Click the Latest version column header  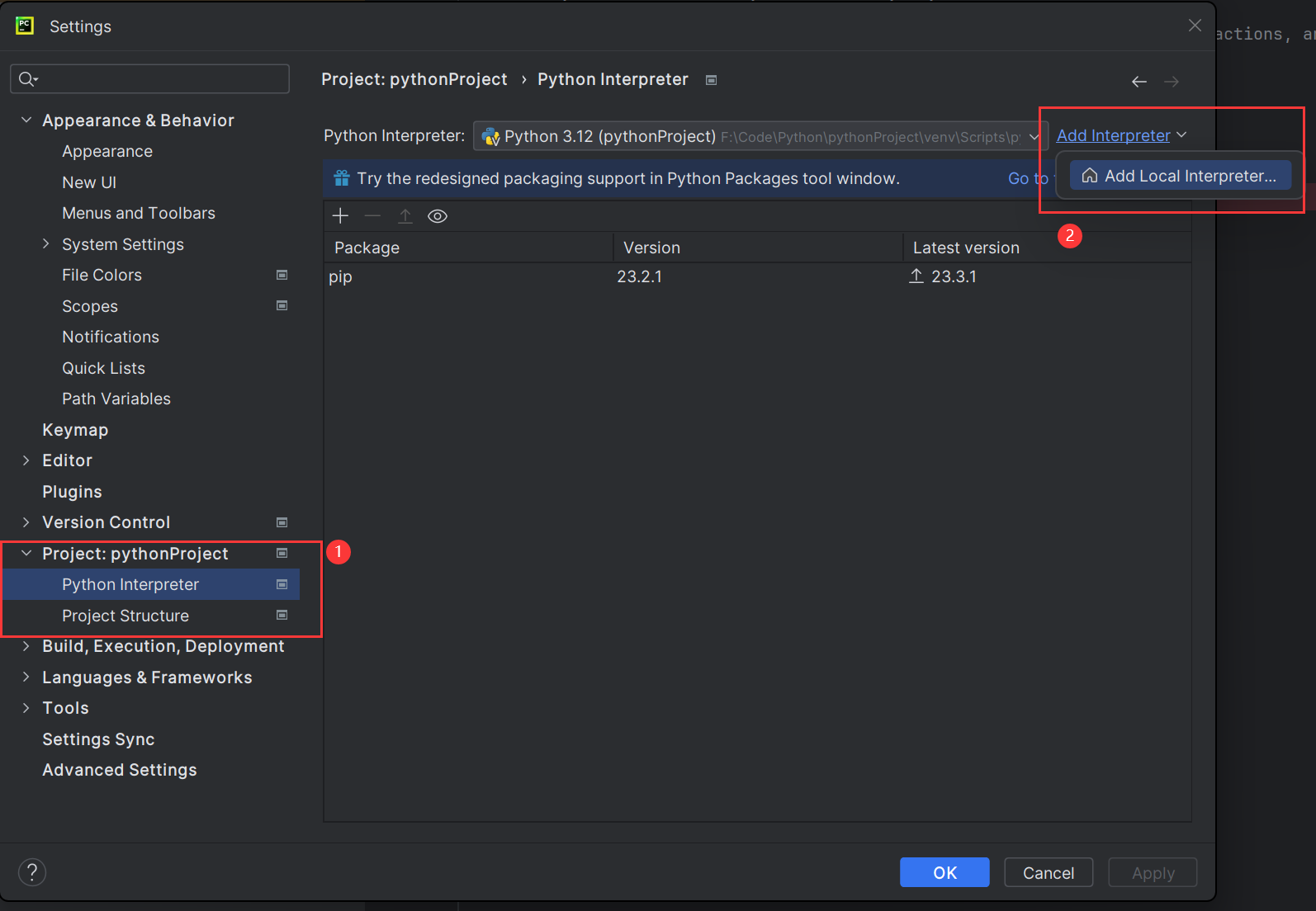pyautogui.click(x=1047, y=248)
